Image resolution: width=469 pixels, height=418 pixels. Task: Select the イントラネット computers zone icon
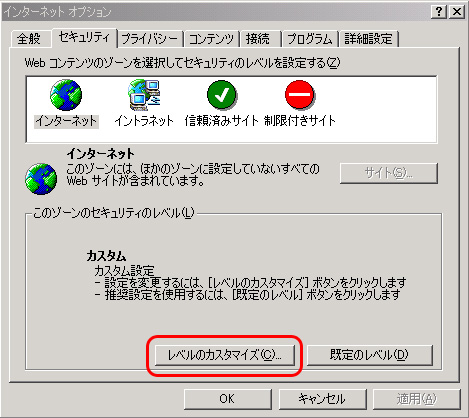pos(144,95)
